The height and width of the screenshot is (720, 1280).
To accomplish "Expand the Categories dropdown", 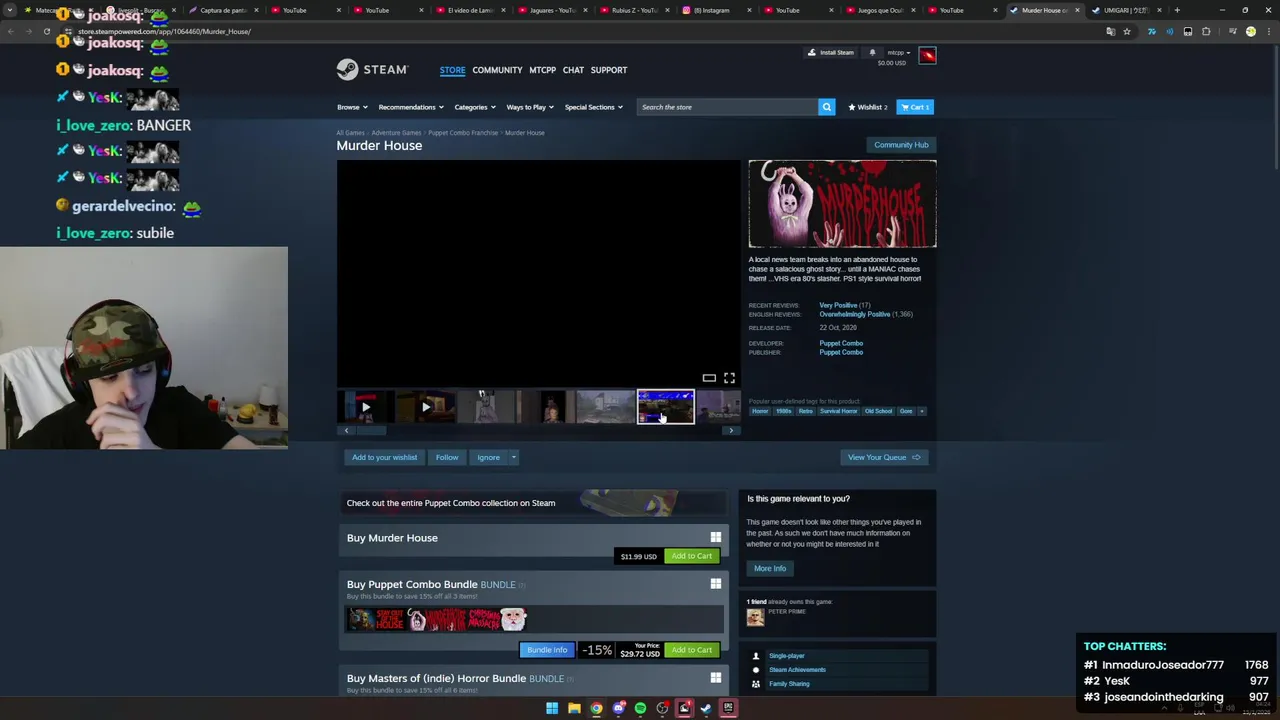I will (x=474, y=107).
